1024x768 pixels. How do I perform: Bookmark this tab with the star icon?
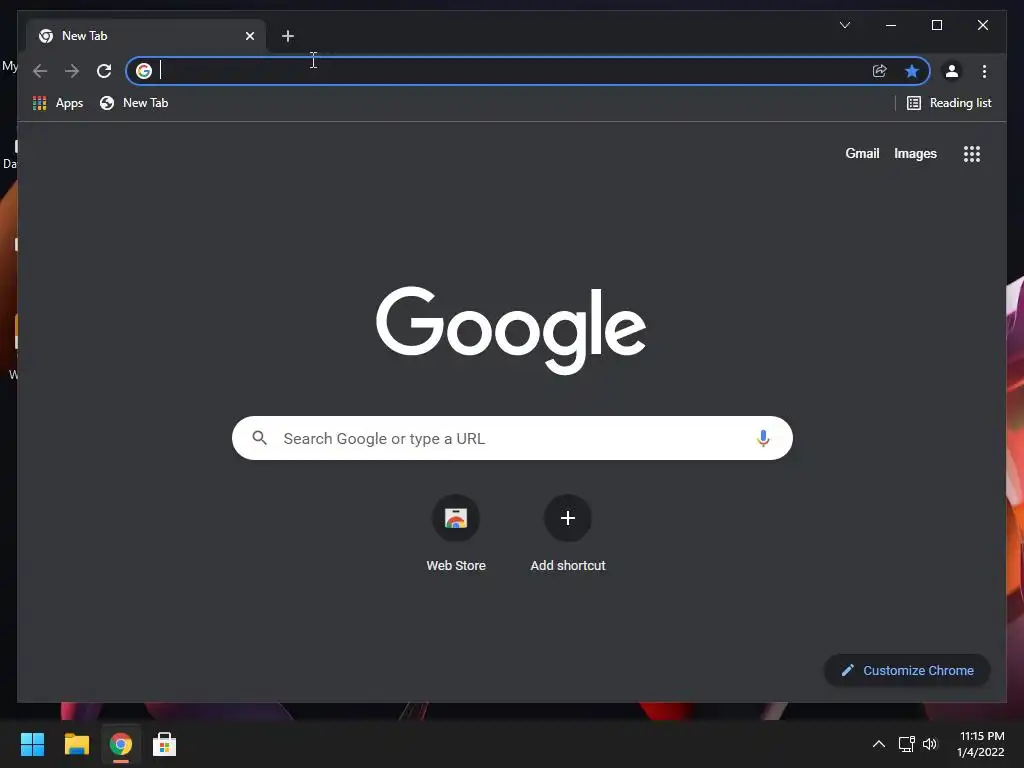pos(912,71)
